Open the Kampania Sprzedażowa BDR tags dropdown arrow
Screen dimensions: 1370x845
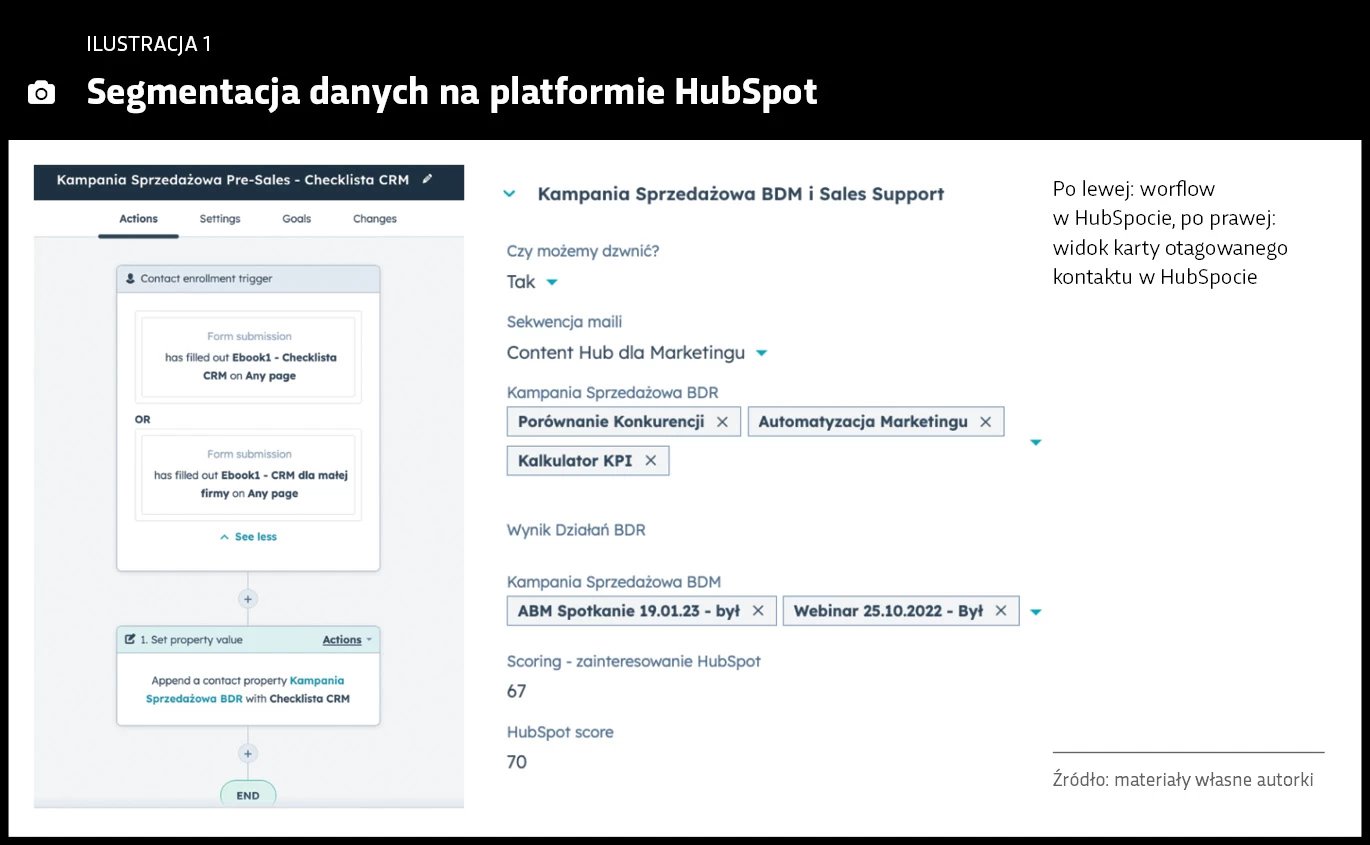click(x=1036, y=442)
